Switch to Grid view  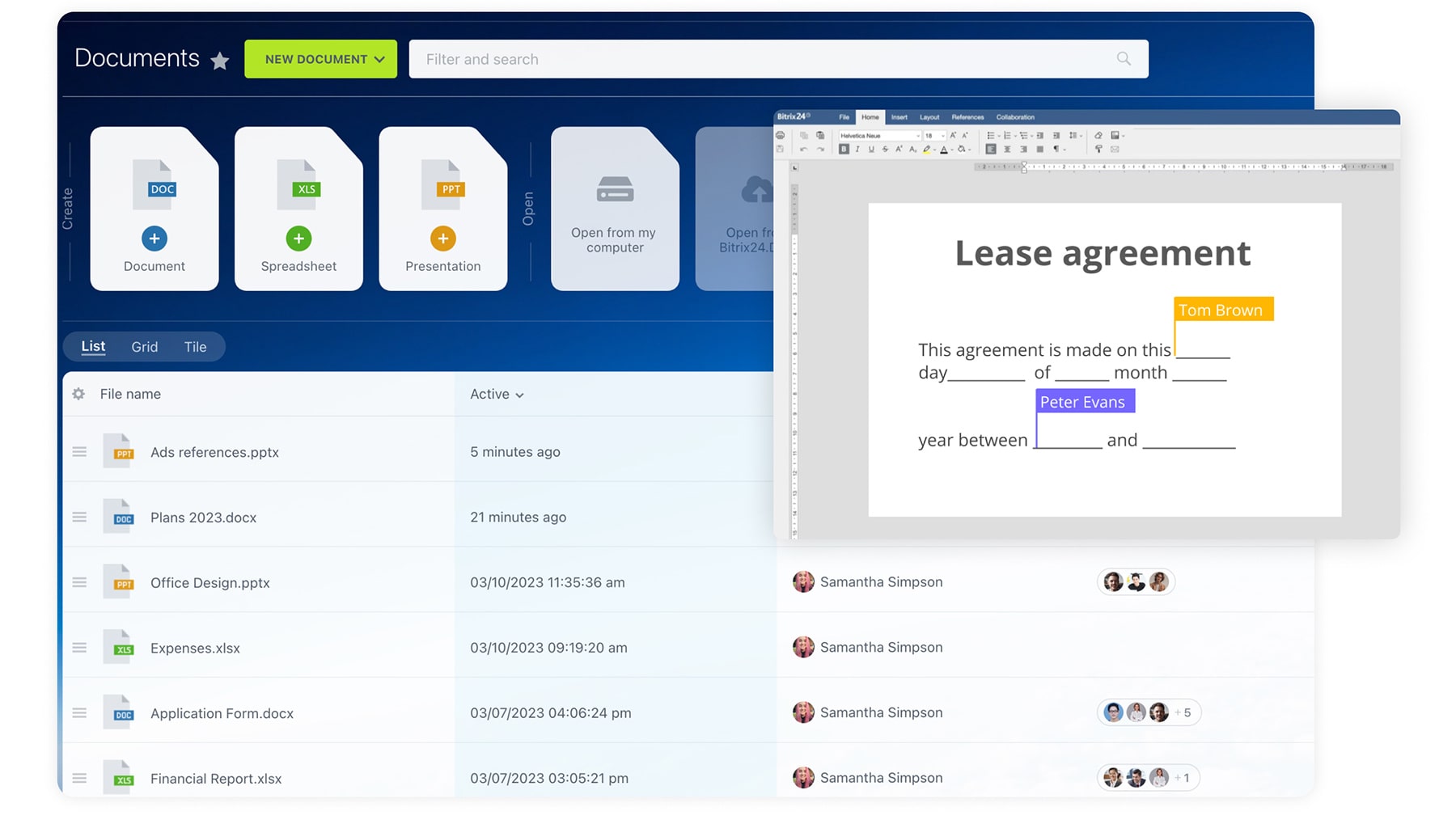click(144, 347)
